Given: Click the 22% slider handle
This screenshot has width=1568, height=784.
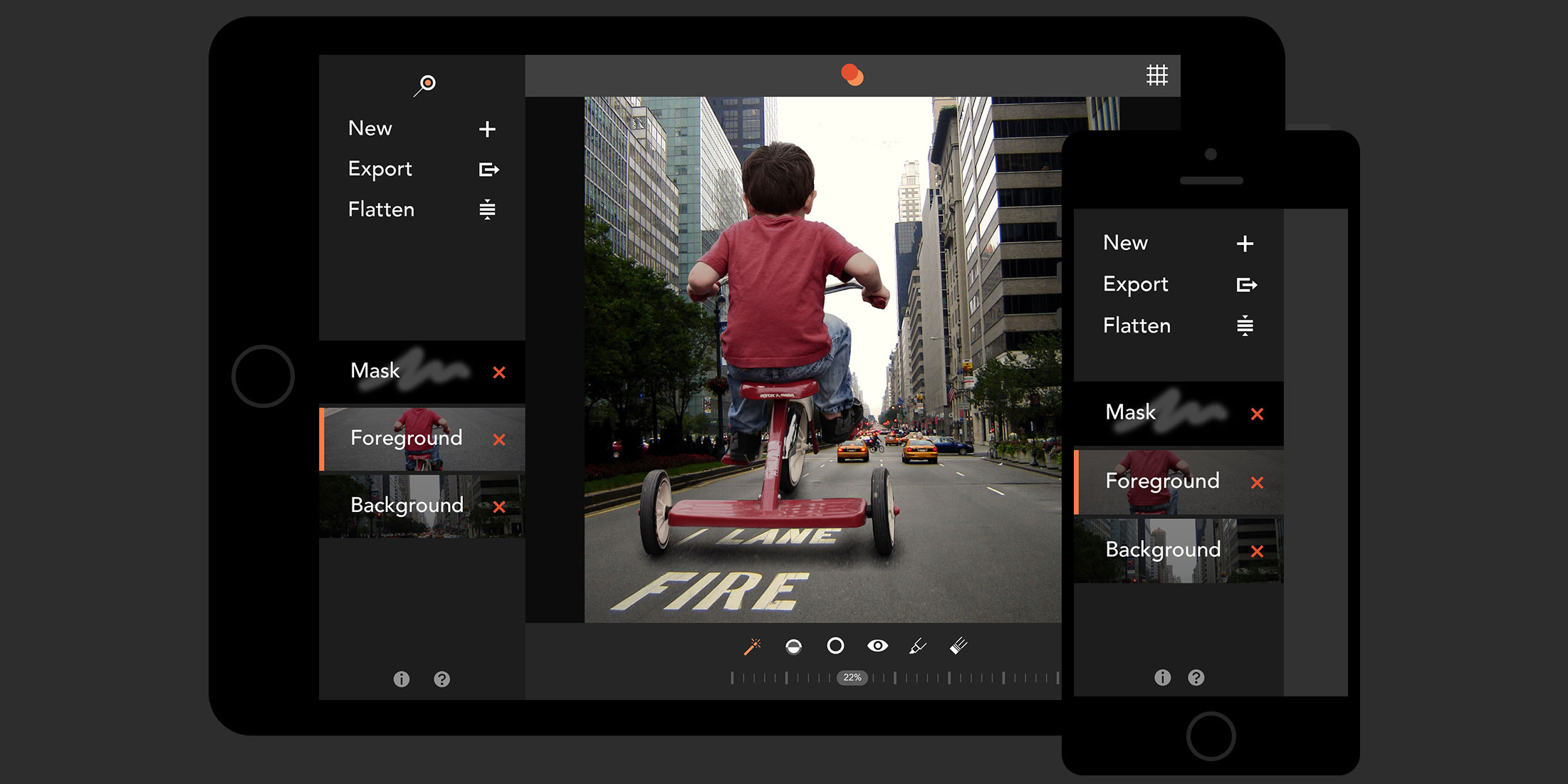Looking at the screenshot, I should (x=852, y=677).
